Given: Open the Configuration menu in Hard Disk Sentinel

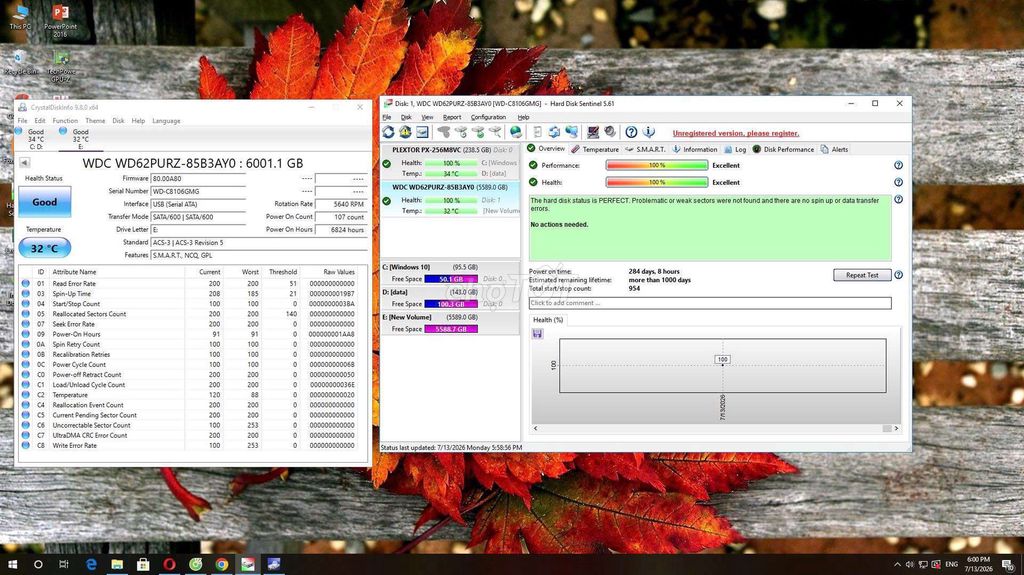Looking at the screenshot, I should click(488, 118).
